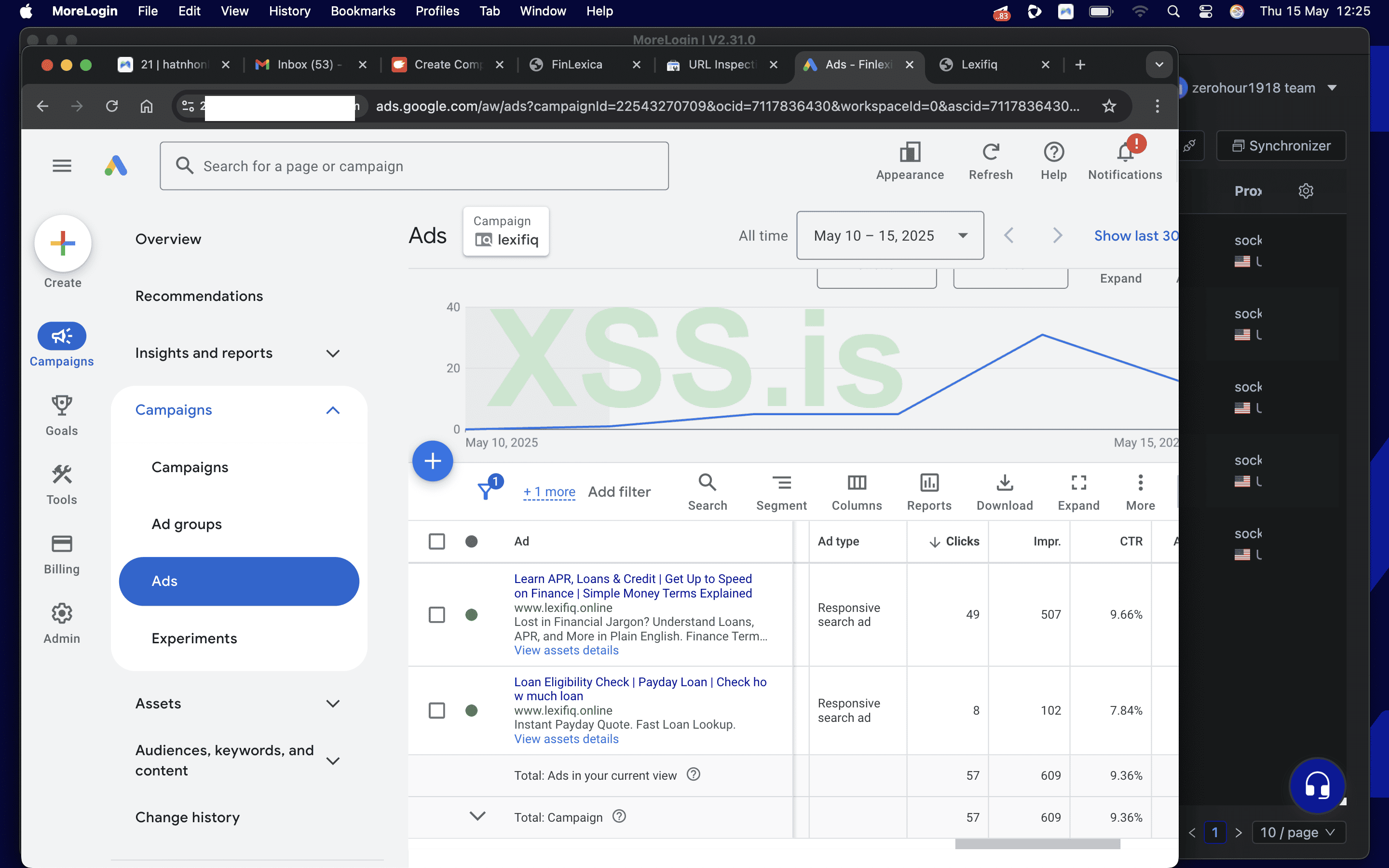This screenshot has height=868, width=1389.
Task: Open the Bookmarks menu in menu bar
Action: 363,11
